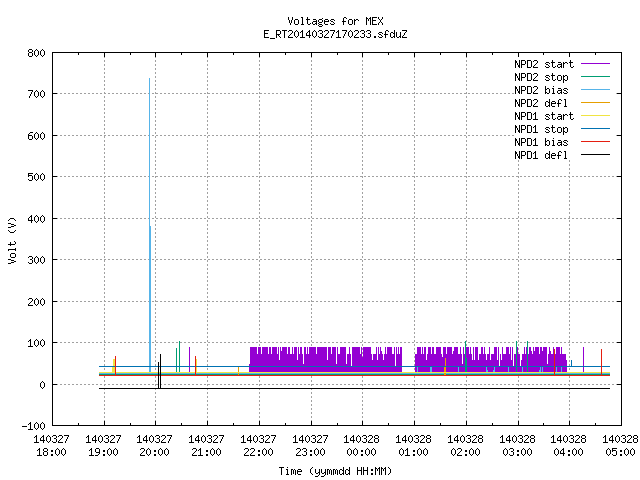The width and height of the screenshot is (640, 480).
Task: Click the 500 label on the Y axis
Action: pyautogui.click(x=36, y=177)
